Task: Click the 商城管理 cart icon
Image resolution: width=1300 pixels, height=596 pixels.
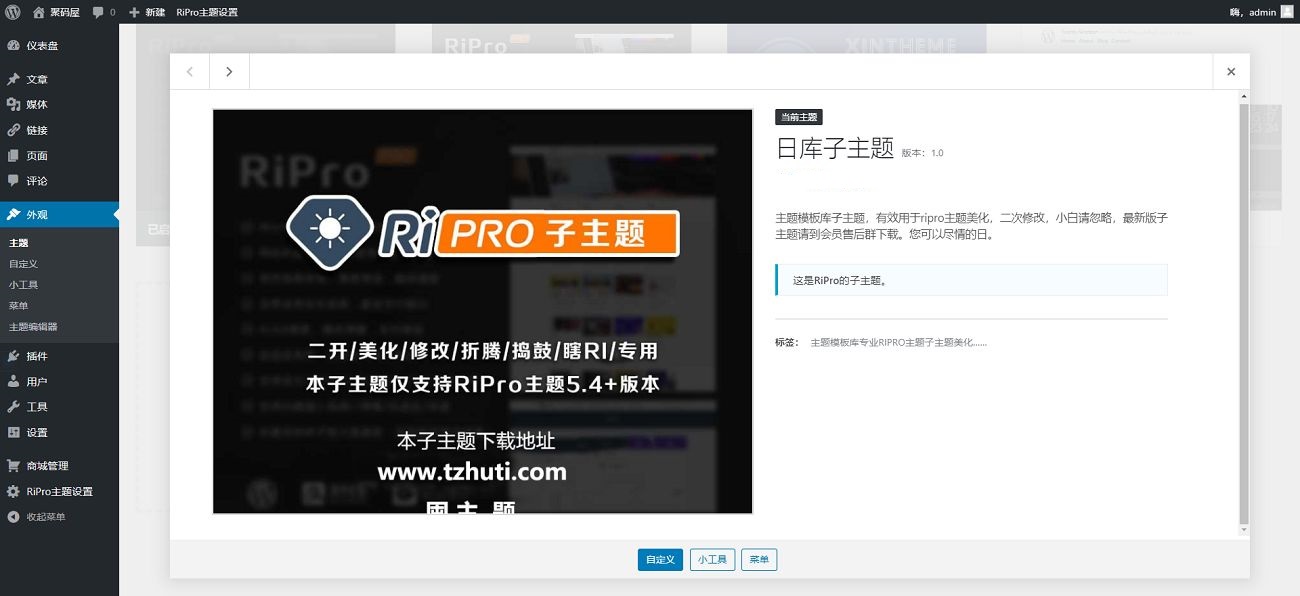Action: (x=14, y=466)
